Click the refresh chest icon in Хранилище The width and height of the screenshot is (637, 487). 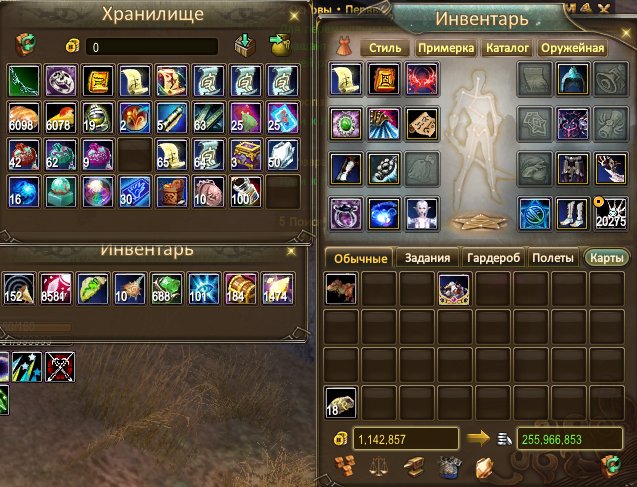pyautogui.click(x=26, y=44)
